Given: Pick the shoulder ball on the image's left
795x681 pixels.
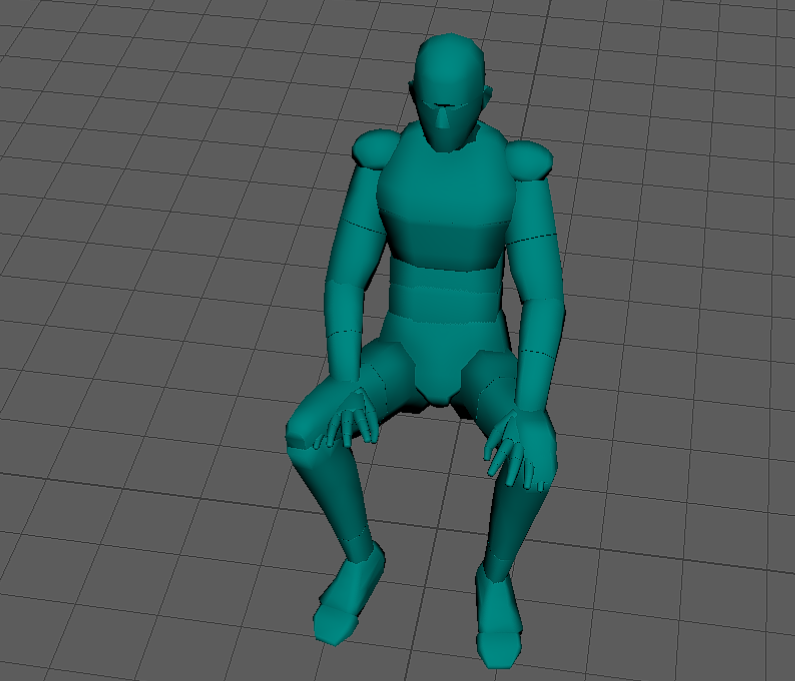Looking at the screenshot, I should (x=375, y=147).
